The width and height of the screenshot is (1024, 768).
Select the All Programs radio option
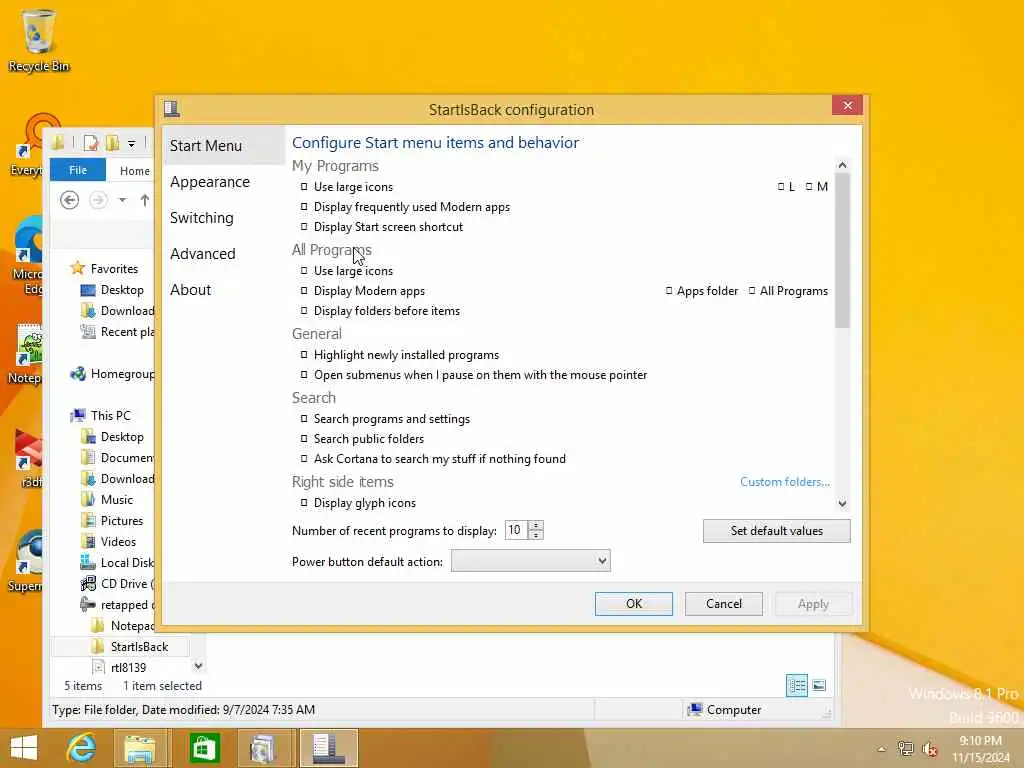tap(752, 291)
